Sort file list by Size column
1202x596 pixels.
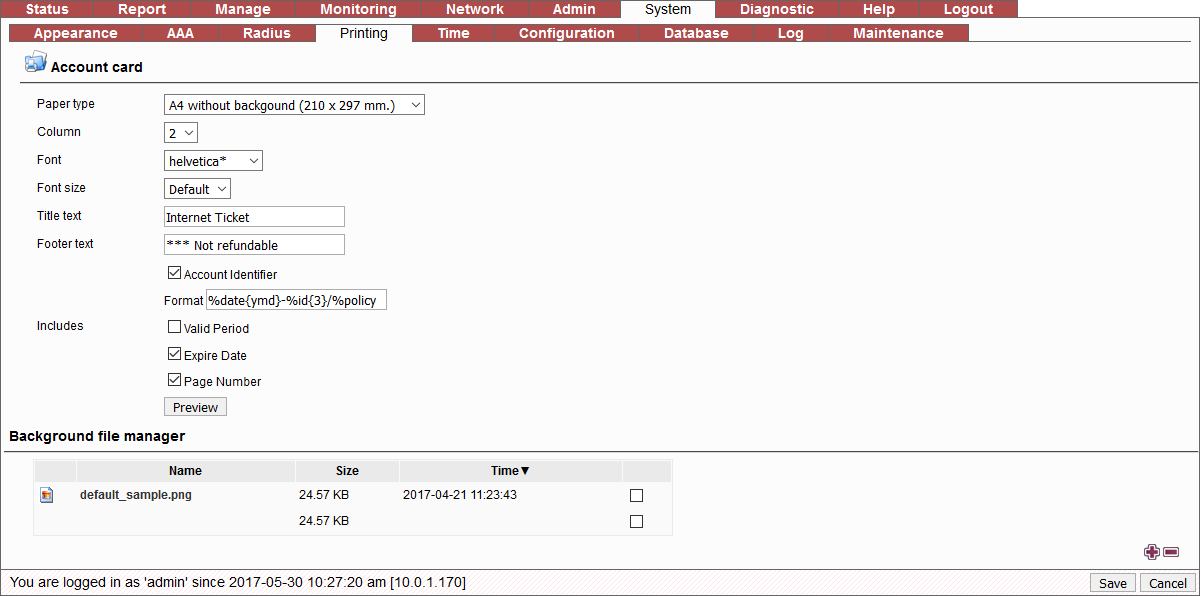tap(347, 471)
